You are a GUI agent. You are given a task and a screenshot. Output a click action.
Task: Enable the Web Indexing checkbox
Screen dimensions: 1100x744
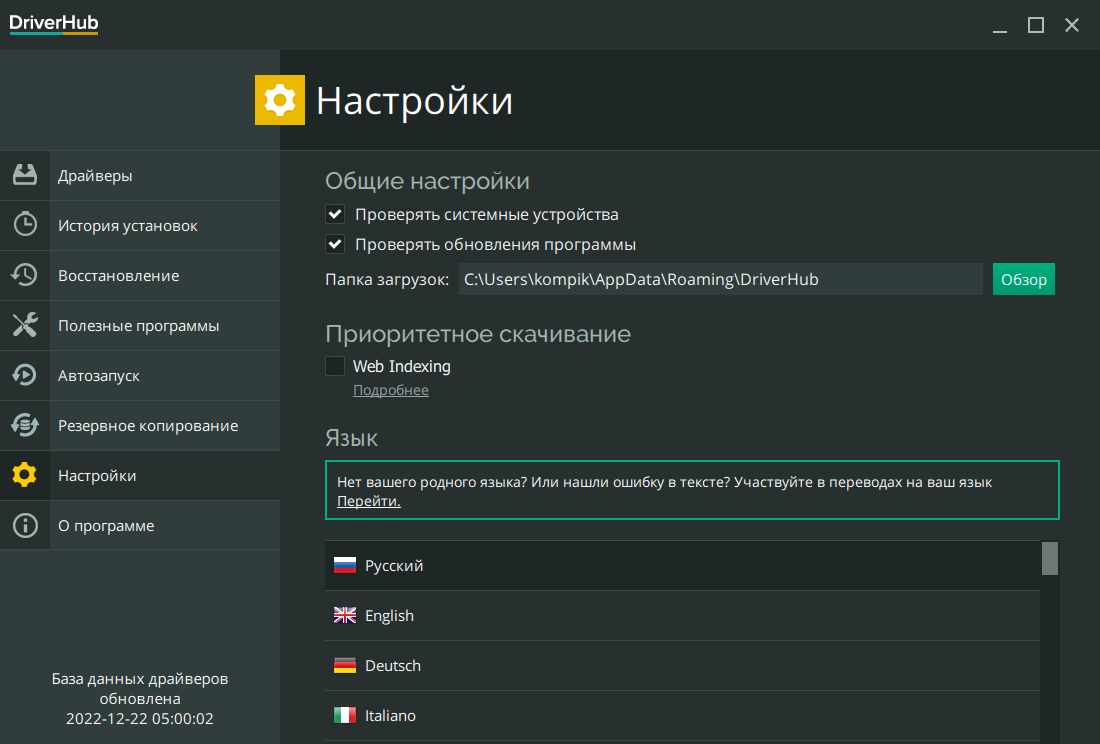335,366
